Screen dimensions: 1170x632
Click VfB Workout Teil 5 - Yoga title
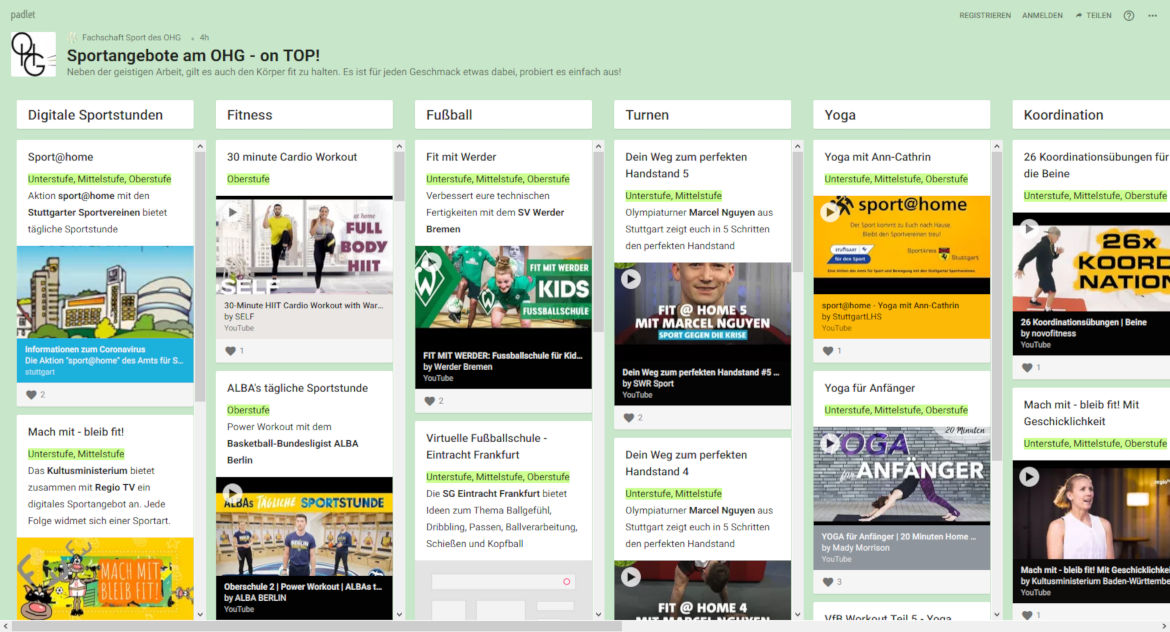coord(888,616)
